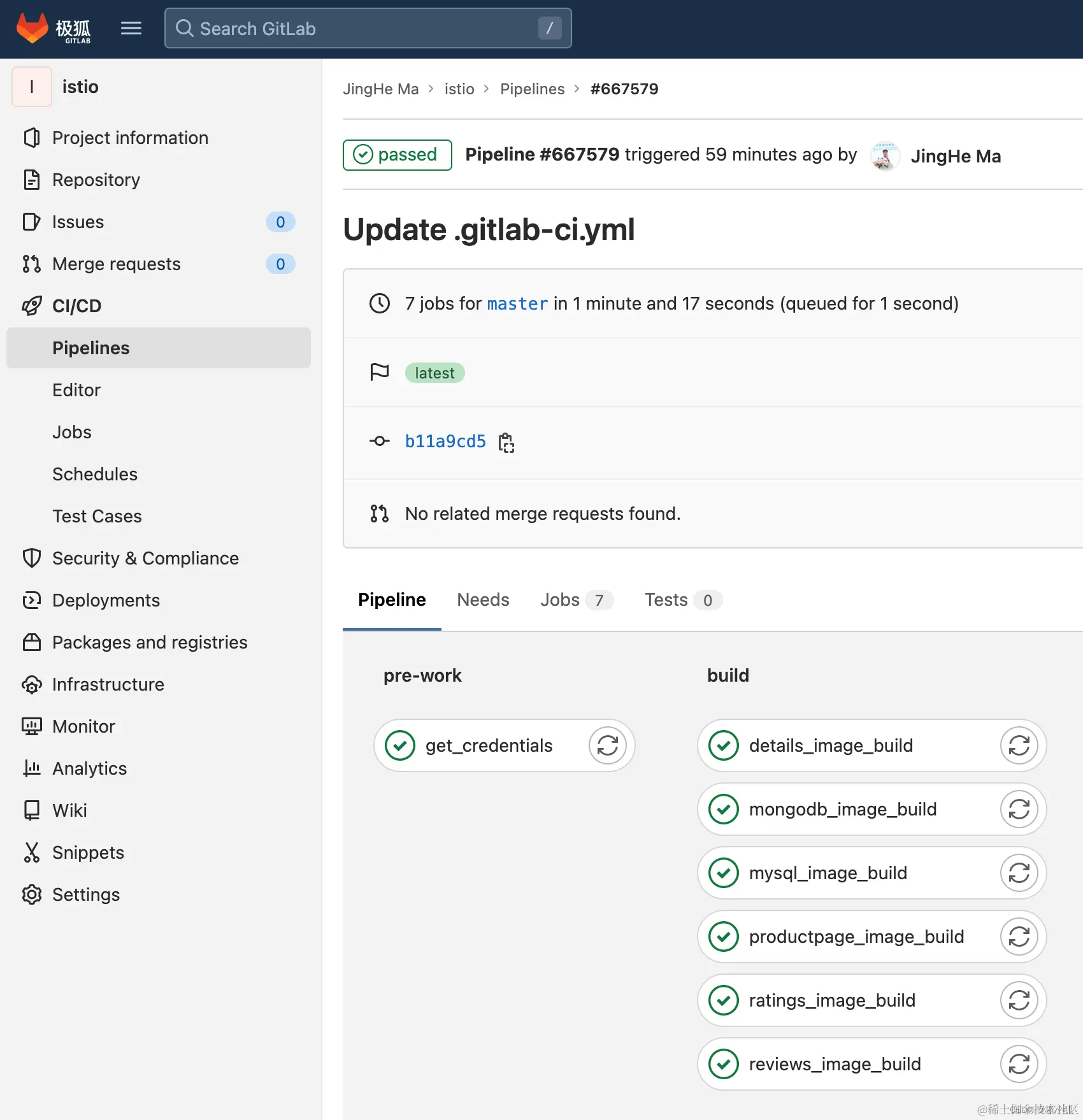Open the details_image_build job
The height and width of the screenshot is (1120, 1083).
click(831, 745)
